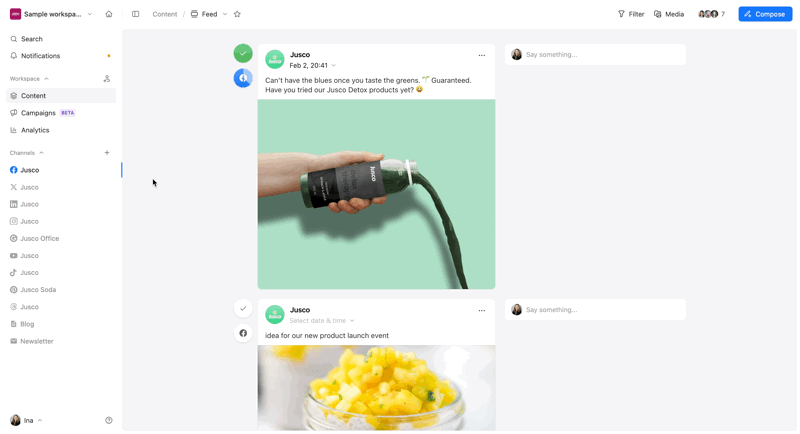
Task: Click the first post's Say something field
Action: coord(595,55)
